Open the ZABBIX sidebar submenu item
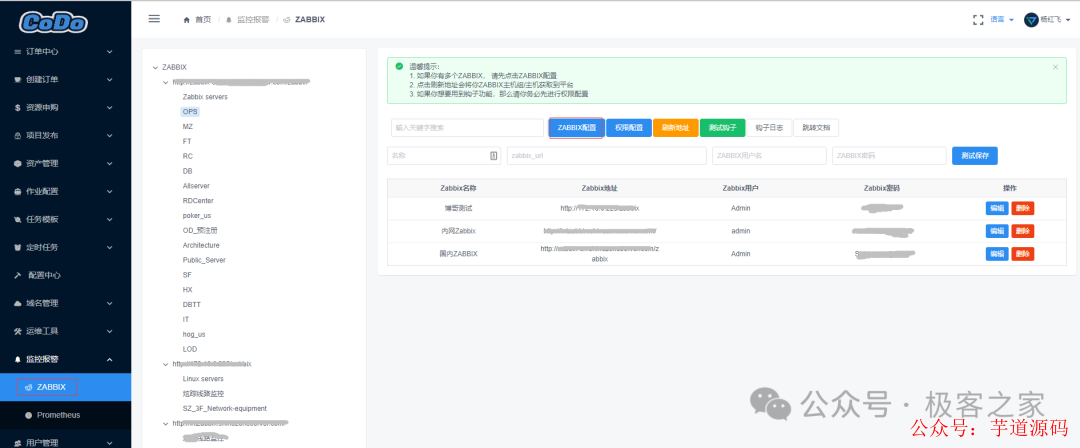The height and width of the screenshot is (448, 1080). 65,387
